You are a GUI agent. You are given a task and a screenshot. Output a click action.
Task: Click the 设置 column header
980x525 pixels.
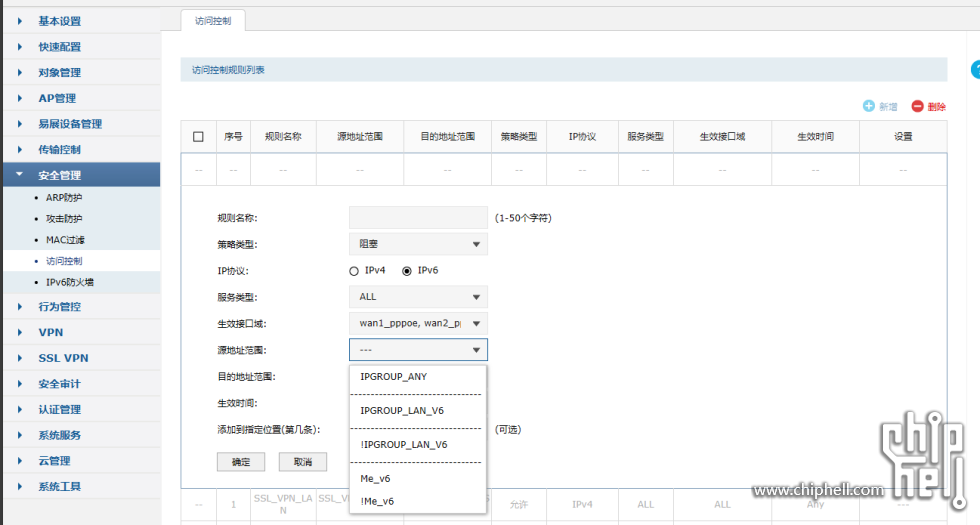coord(903,136)
